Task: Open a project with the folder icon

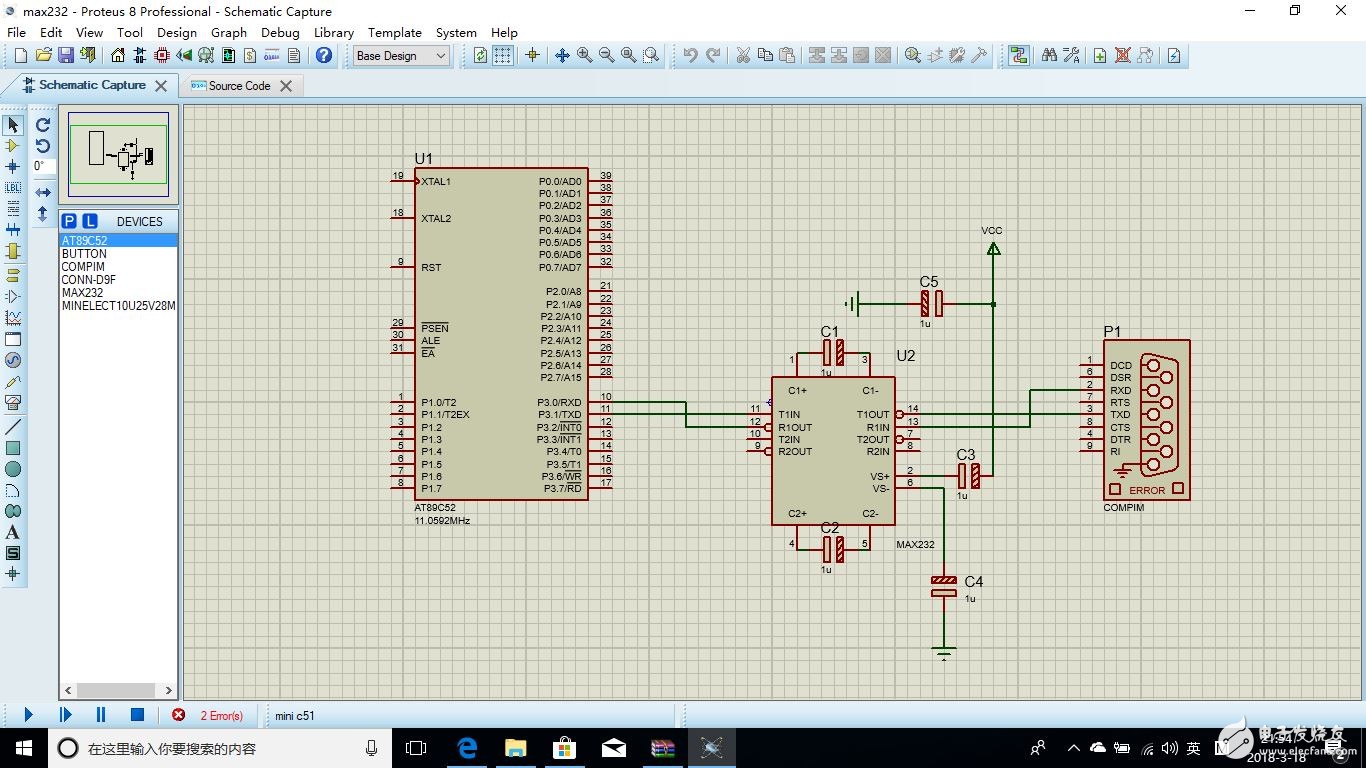Action: click(x=43, y=56)
